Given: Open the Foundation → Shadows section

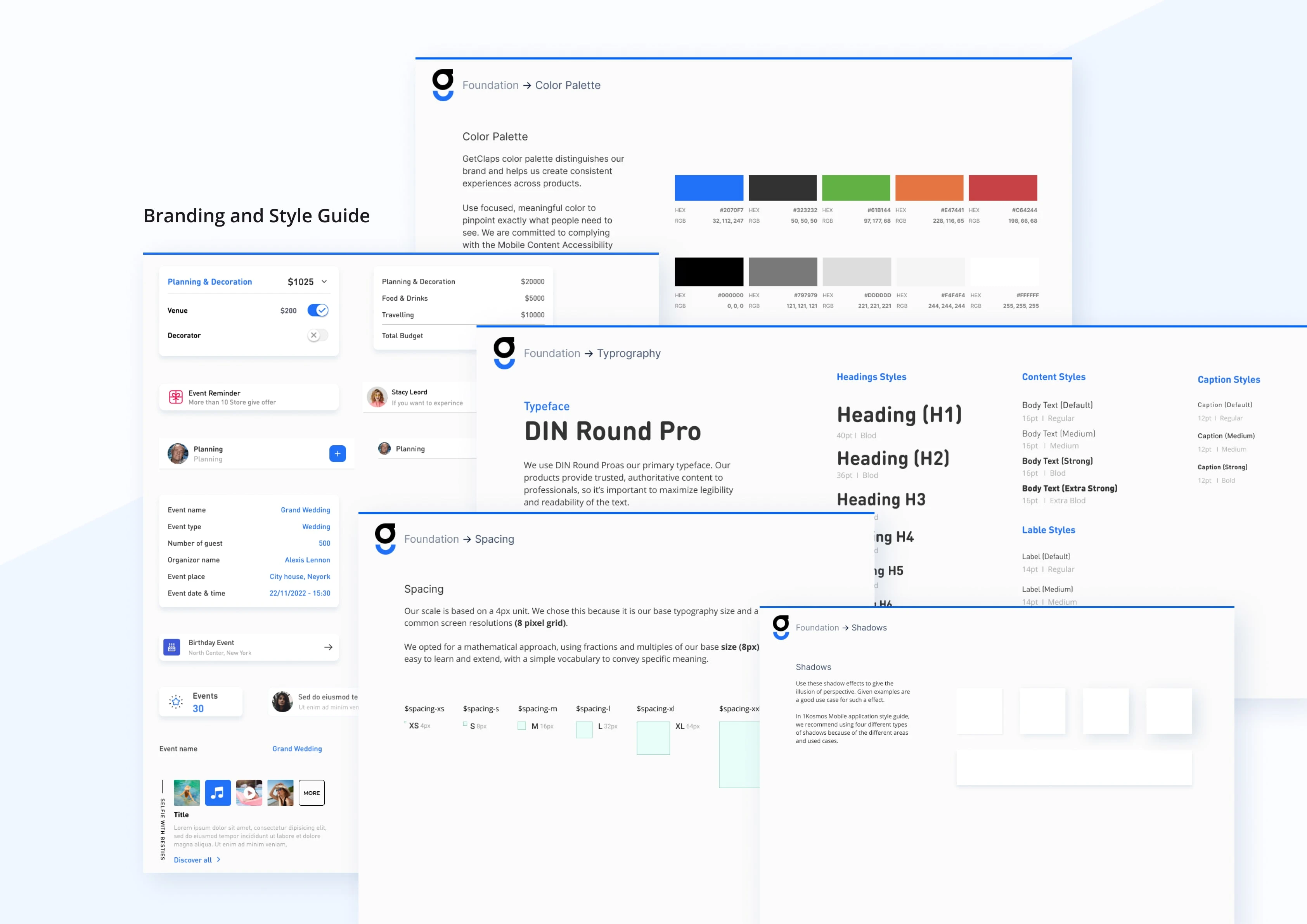Looking at the screenshot, I should click(841, 627).
